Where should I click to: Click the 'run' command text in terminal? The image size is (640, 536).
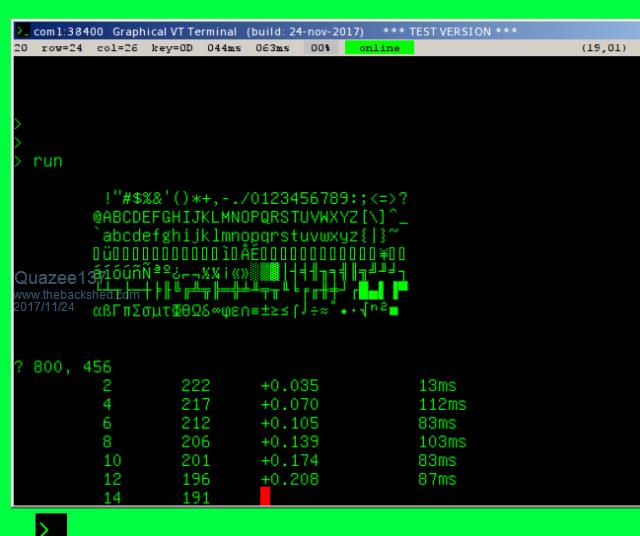point(47,160)
